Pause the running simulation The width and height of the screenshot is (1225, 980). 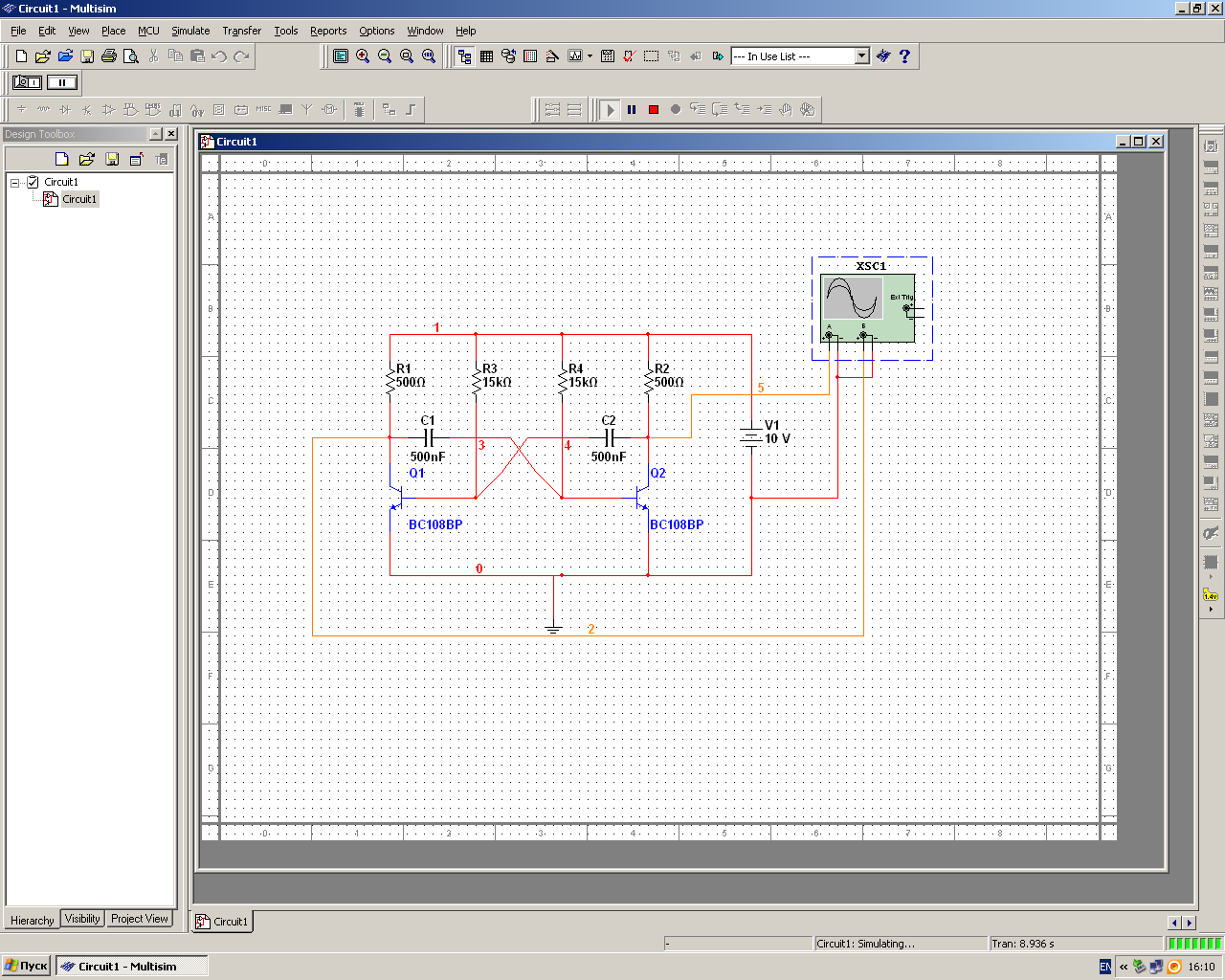tap(632, 110)
